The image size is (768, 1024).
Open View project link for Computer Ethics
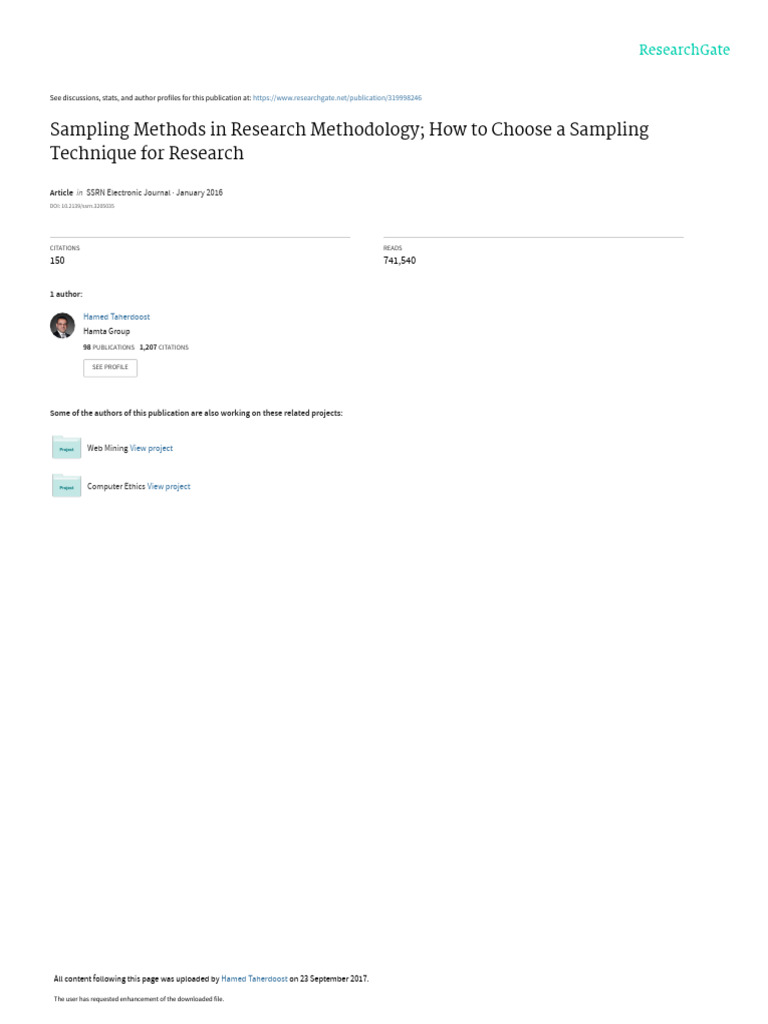pos(168,486)
